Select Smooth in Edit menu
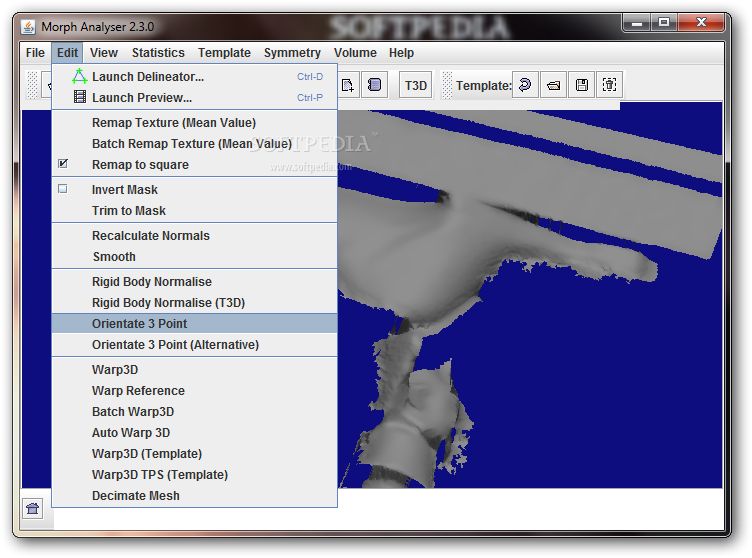Viewport: 752px width, 558px height. tap(195, 257)
